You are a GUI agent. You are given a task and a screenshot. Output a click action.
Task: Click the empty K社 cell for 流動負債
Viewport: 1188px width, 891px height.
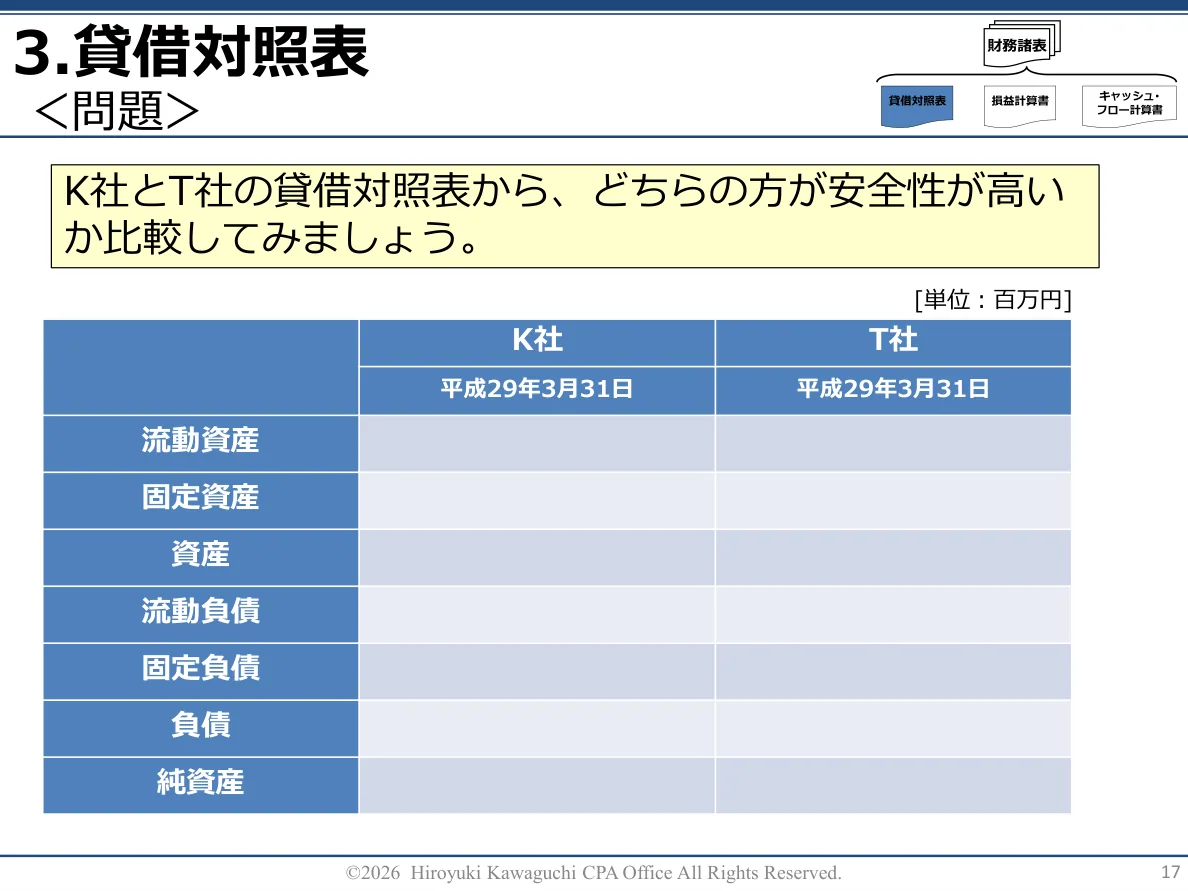(x=537, y=614)
